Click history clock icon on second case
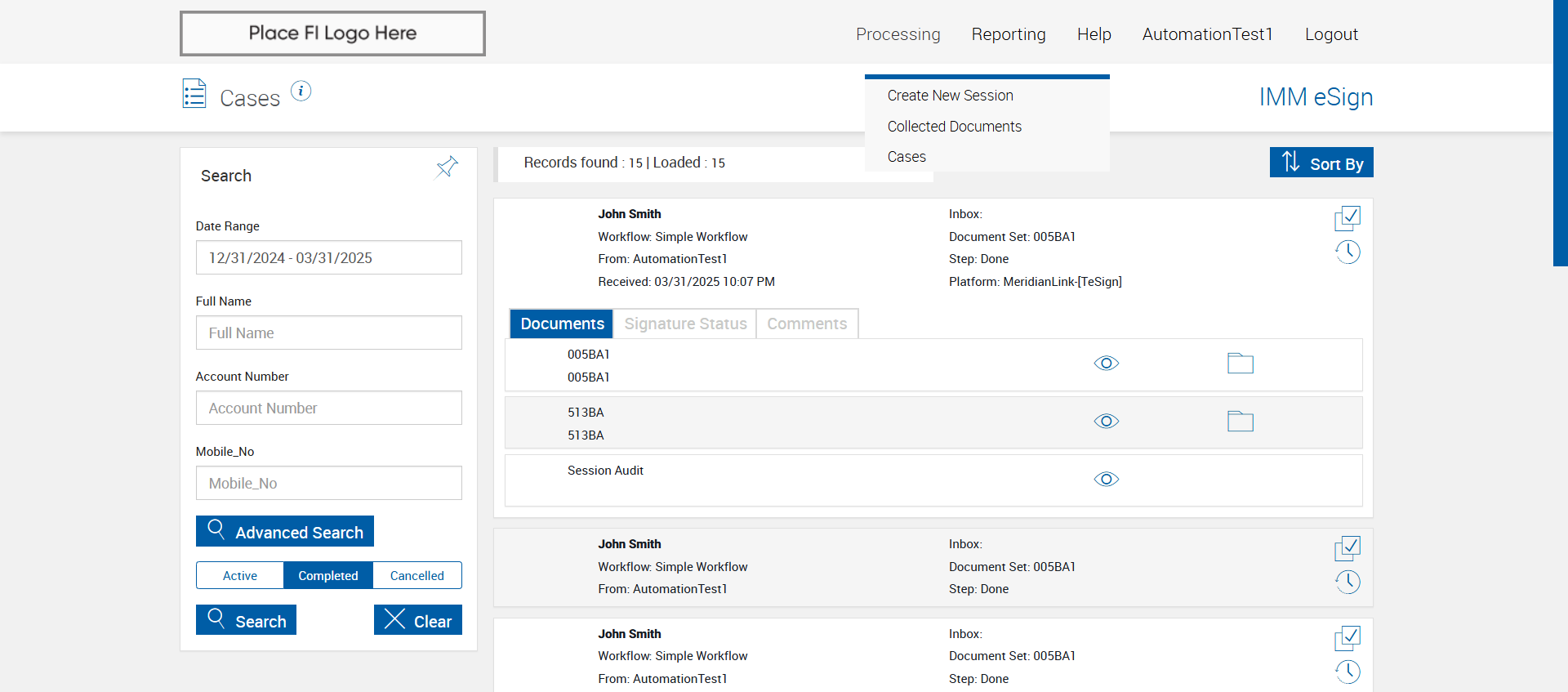The height and width of the screenshot is (692, 1568). point(1347,582)
